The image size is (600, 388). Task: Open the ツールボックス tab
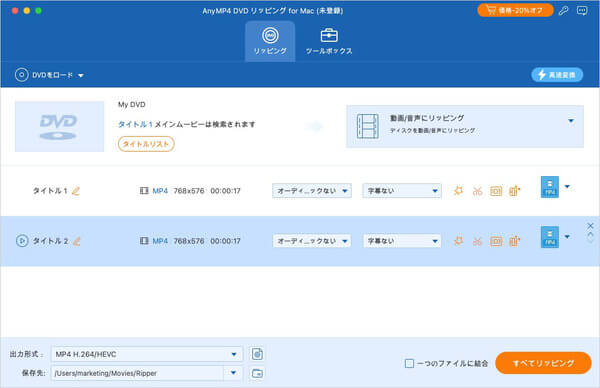tap(329, 41)
